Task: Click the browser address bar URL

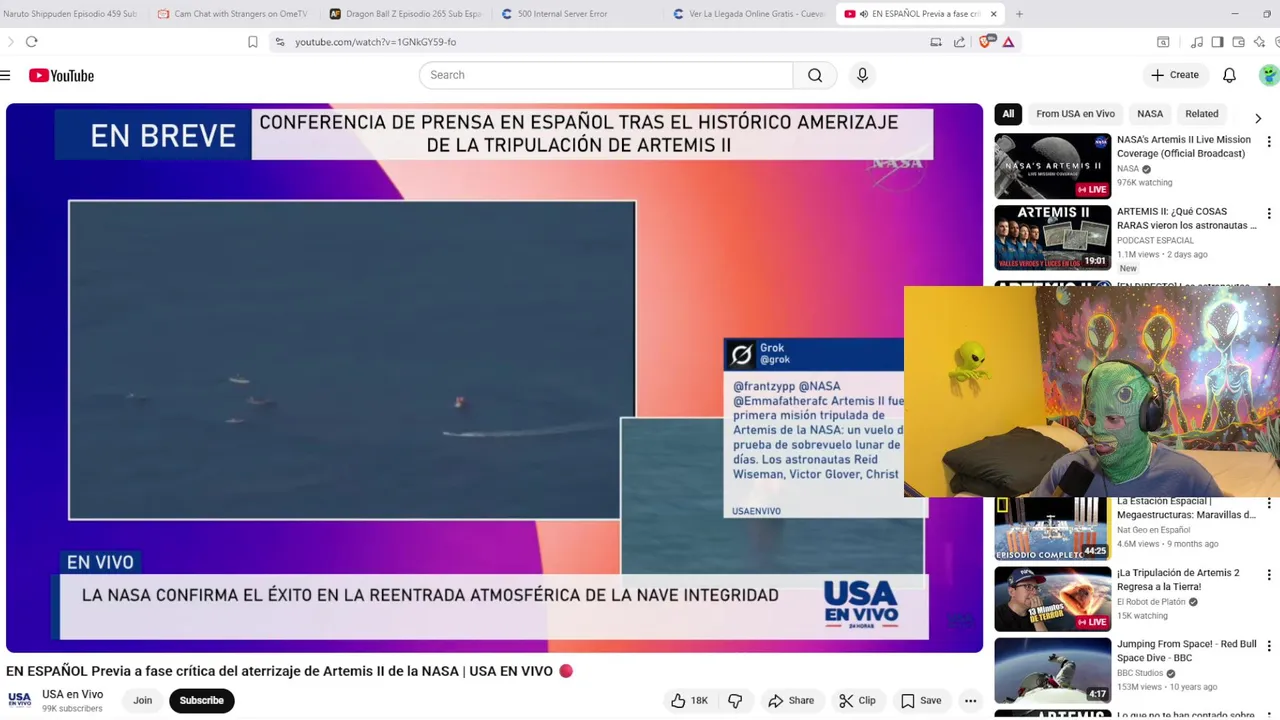Action: point(375,42)
